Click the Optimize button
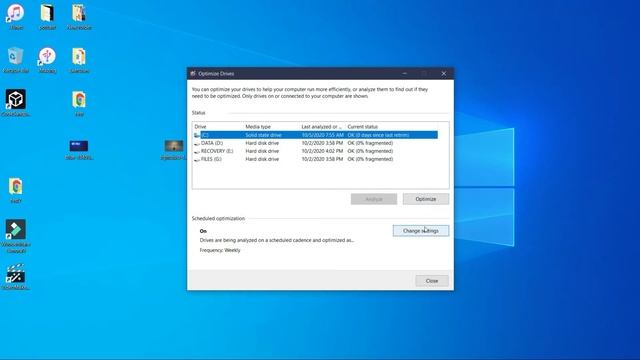Screen dimensions: 640x360 (x=426, y=199)
